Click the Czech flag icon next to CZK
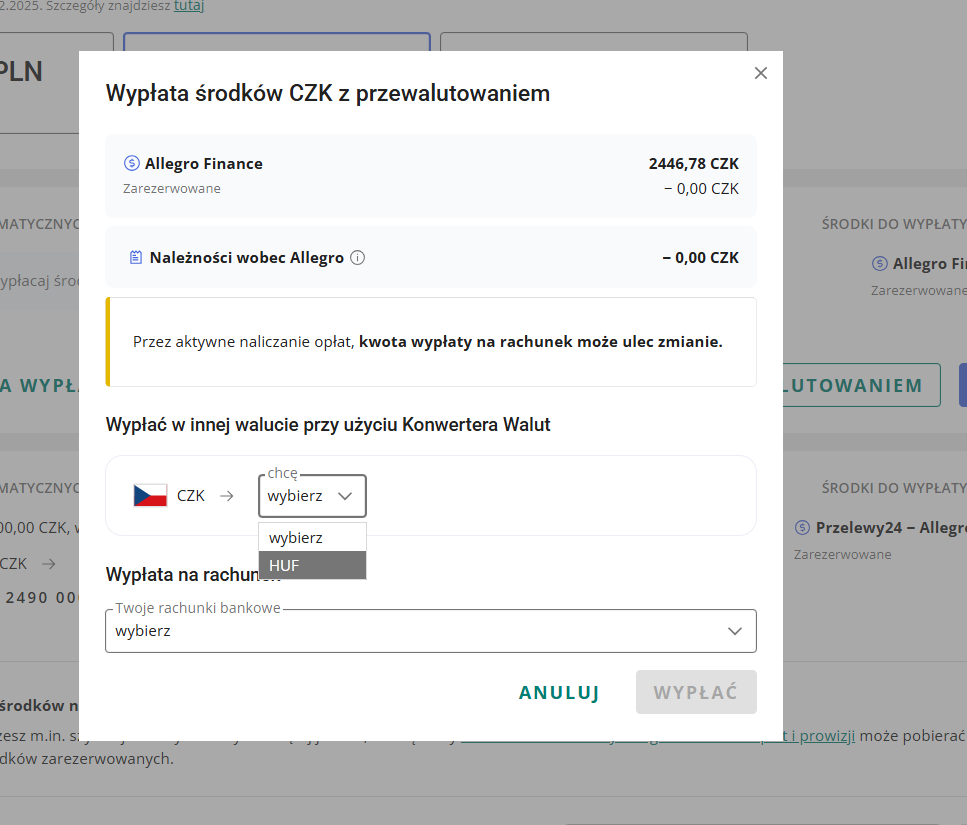Image resolution: width=967 pixels, height=825 pixels. click(x=150, y=495)
